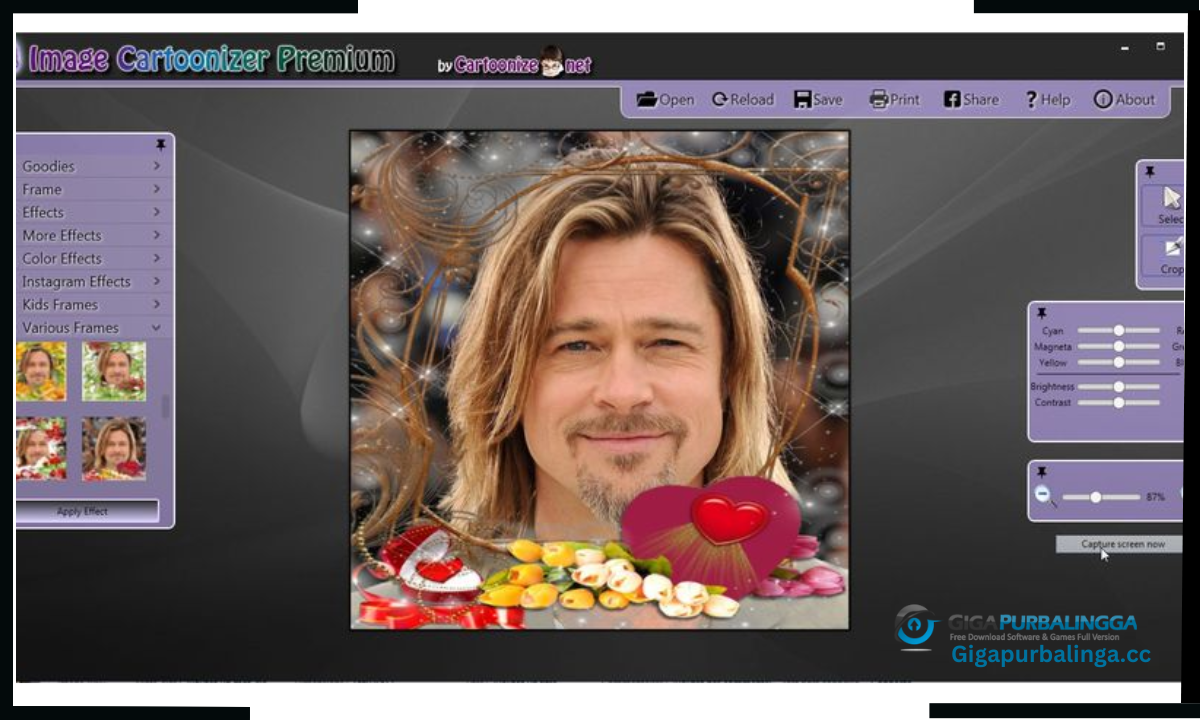The width and height of the screenshot is (1200, 720).
Task: Expand the Frame category
Action: coord(94,189)
